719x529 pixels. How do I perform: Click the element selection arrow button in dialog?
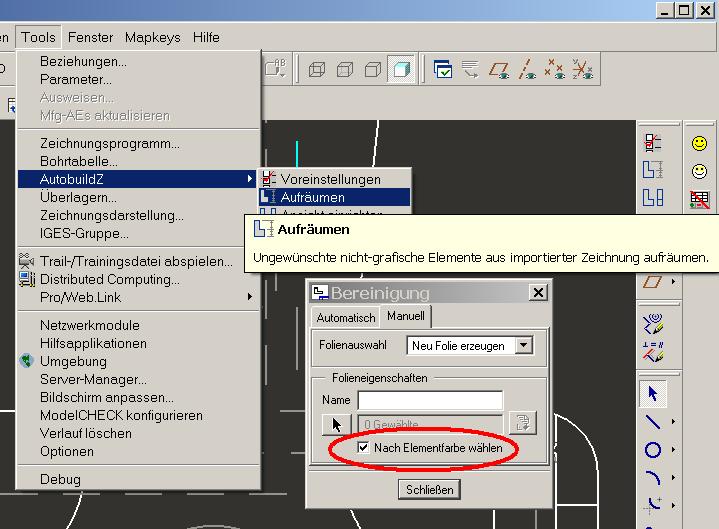(336, 424)
